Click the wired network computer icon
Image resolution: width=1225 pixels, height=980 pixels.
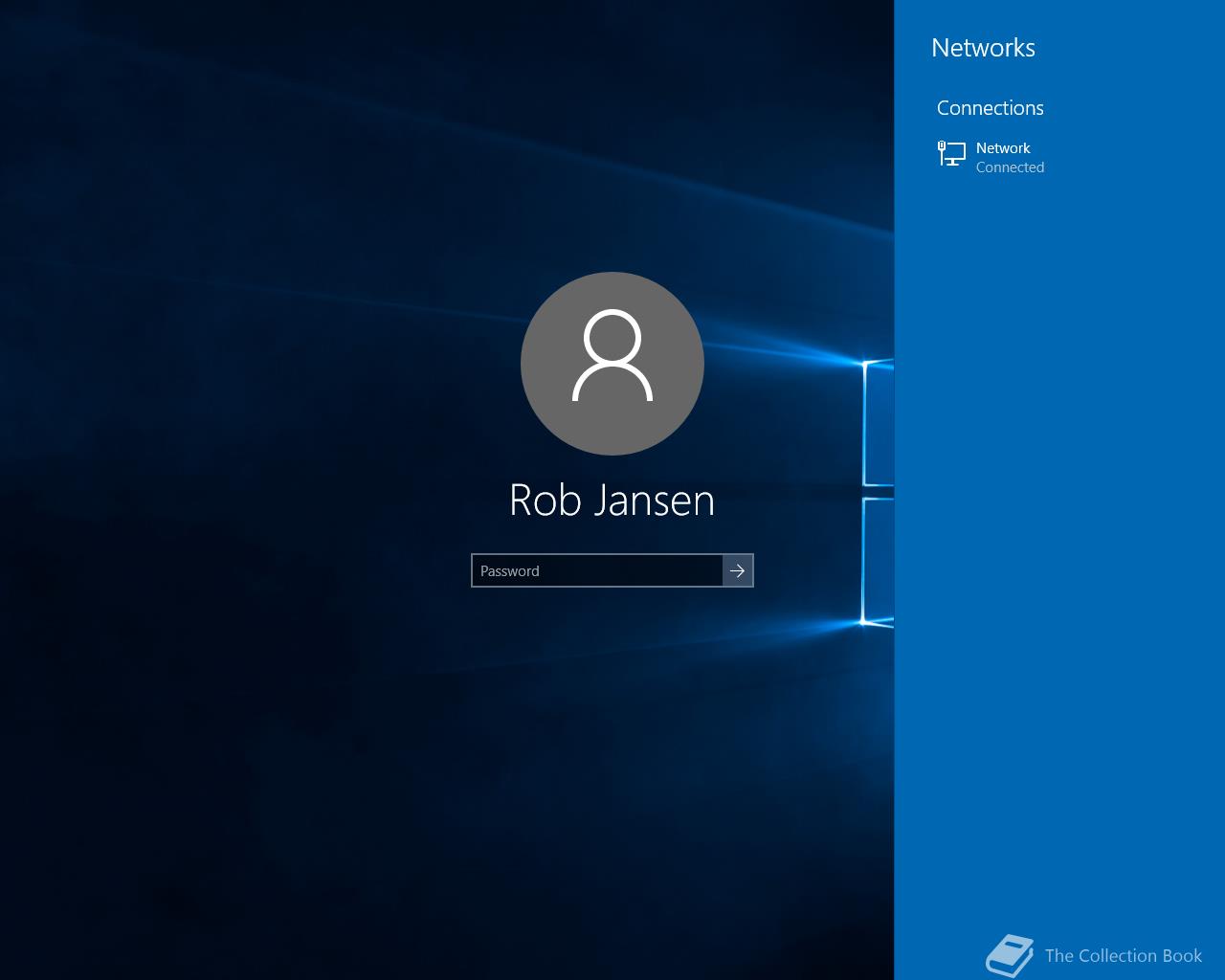(x=951, y=153)
